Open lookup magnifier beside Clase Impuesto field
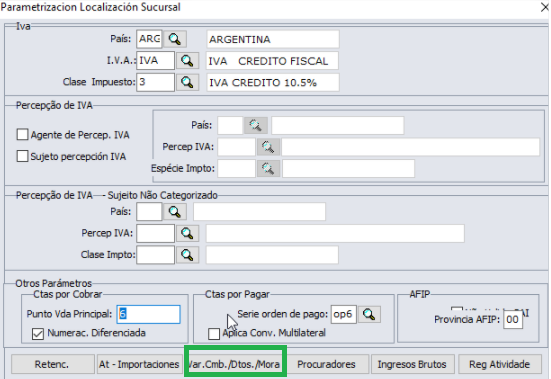The width and height of the screenshot is (551, 379). 187,83
